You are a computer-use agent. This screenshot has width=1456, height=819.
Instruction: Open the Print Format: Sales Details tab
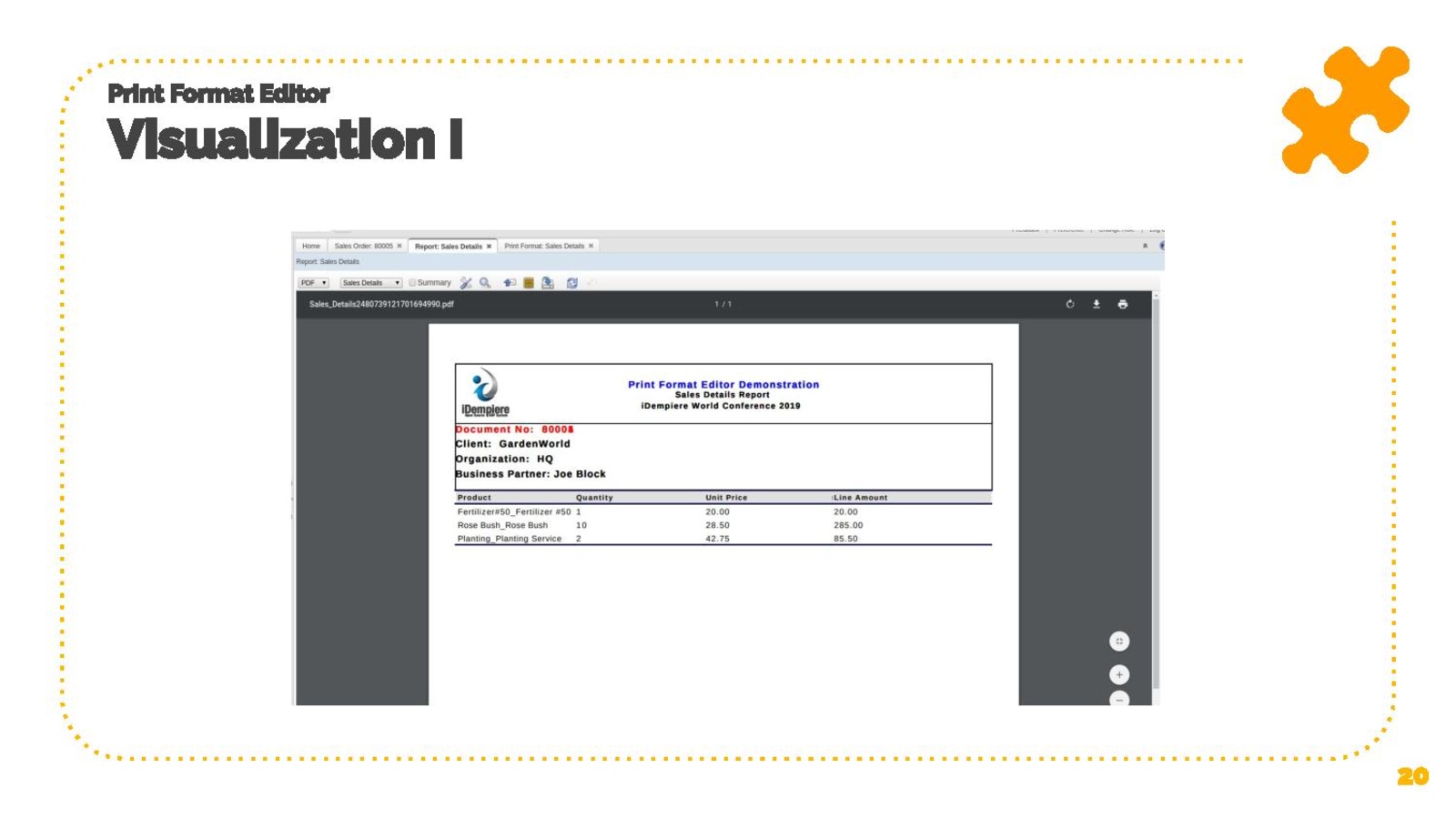544,246
